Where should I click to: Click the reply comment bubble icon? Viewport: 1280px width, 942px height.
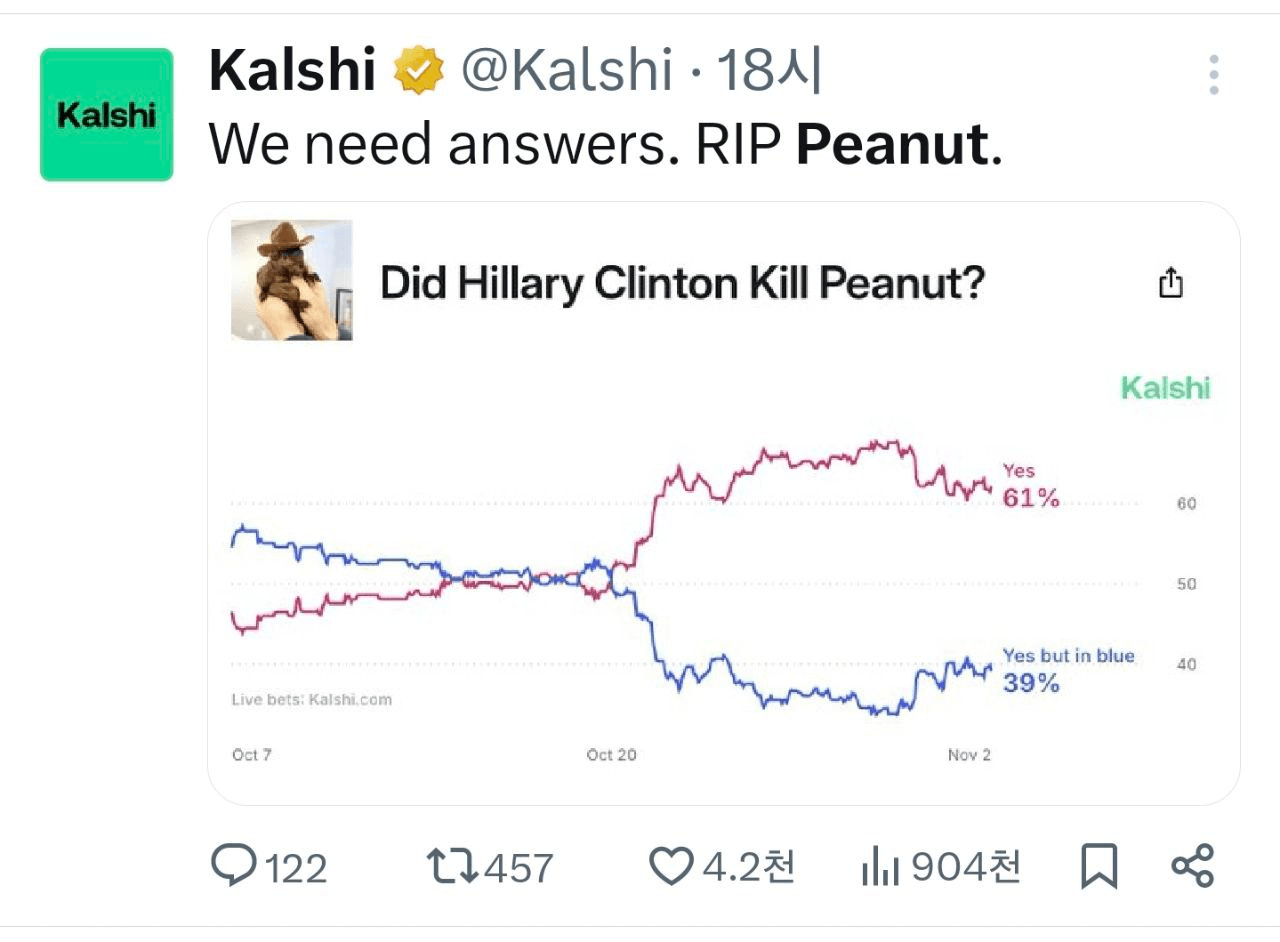click(x=234, y=865)
